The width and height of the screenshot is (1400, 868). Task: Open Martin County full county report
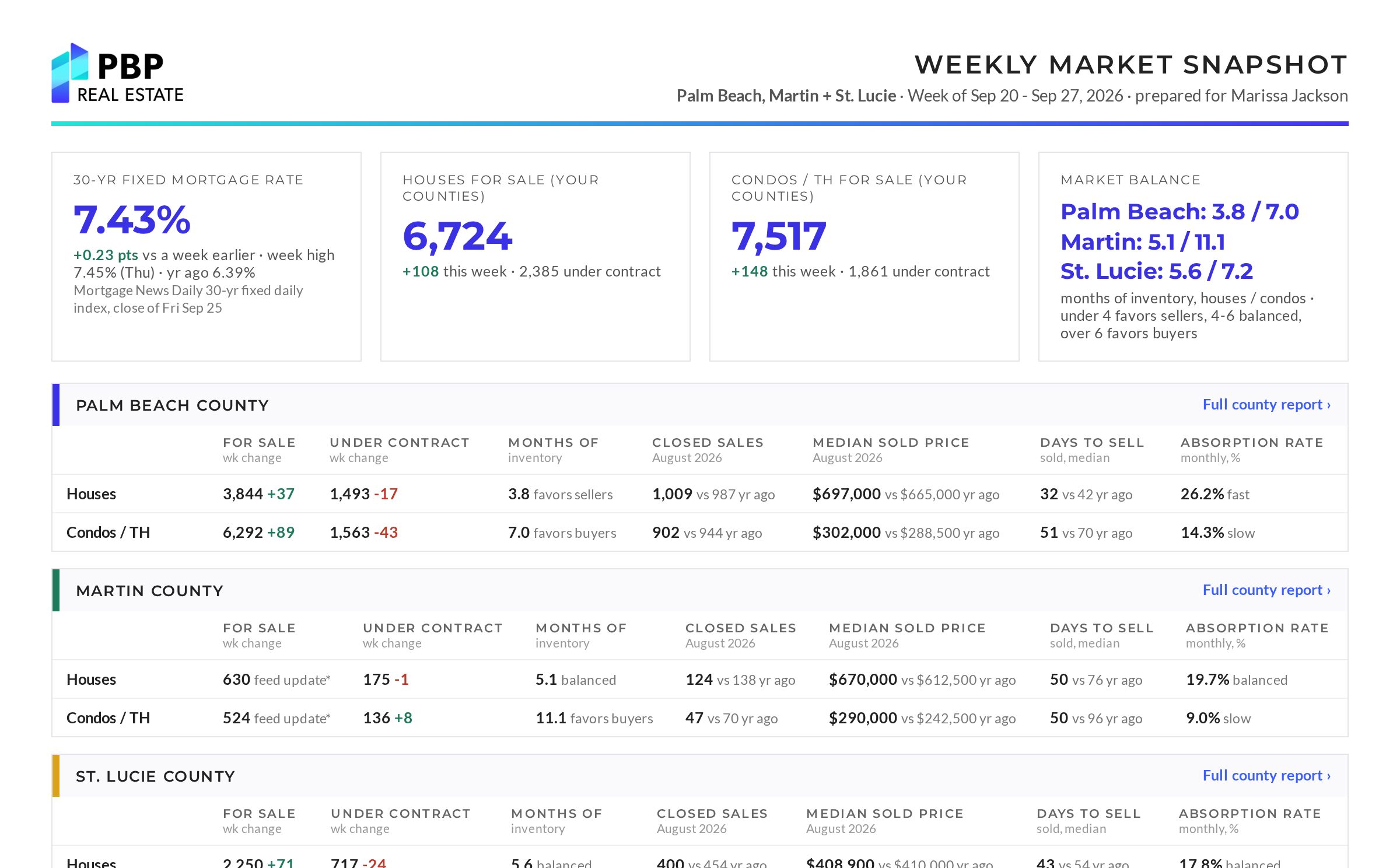[x=1266, y=590]
